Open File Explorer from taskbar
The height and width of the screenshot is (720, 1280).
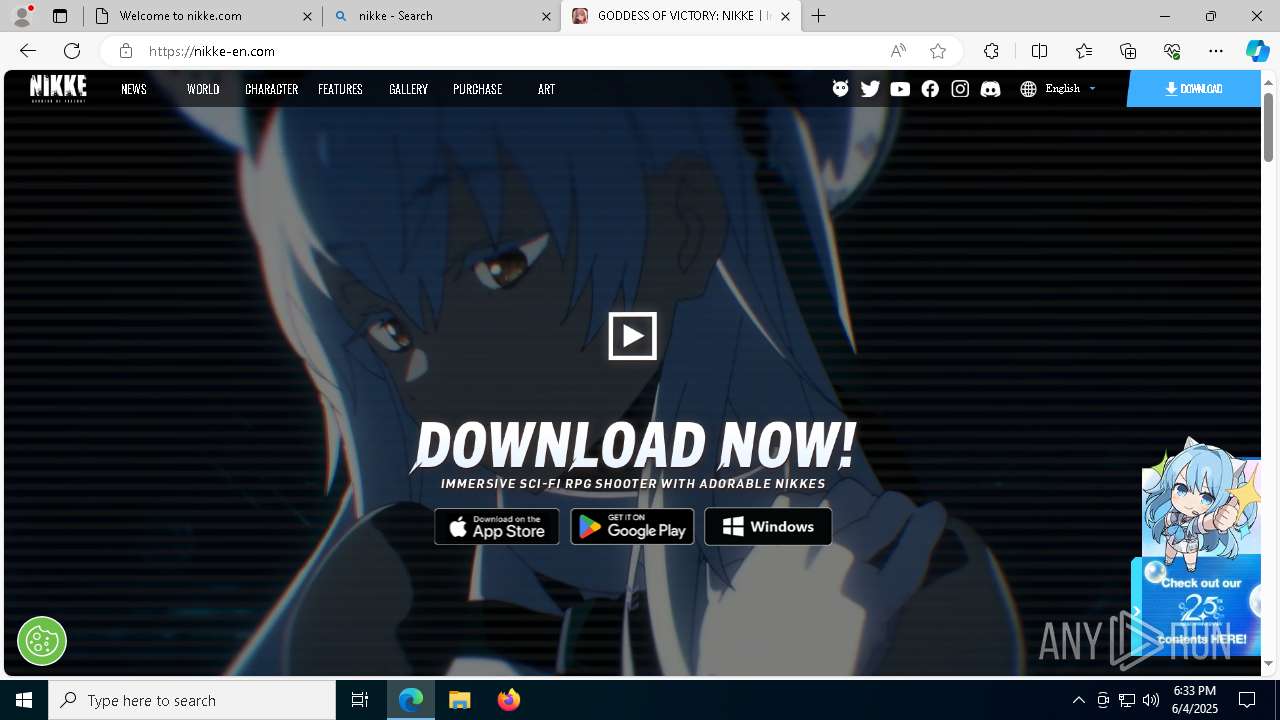[460, 700]
